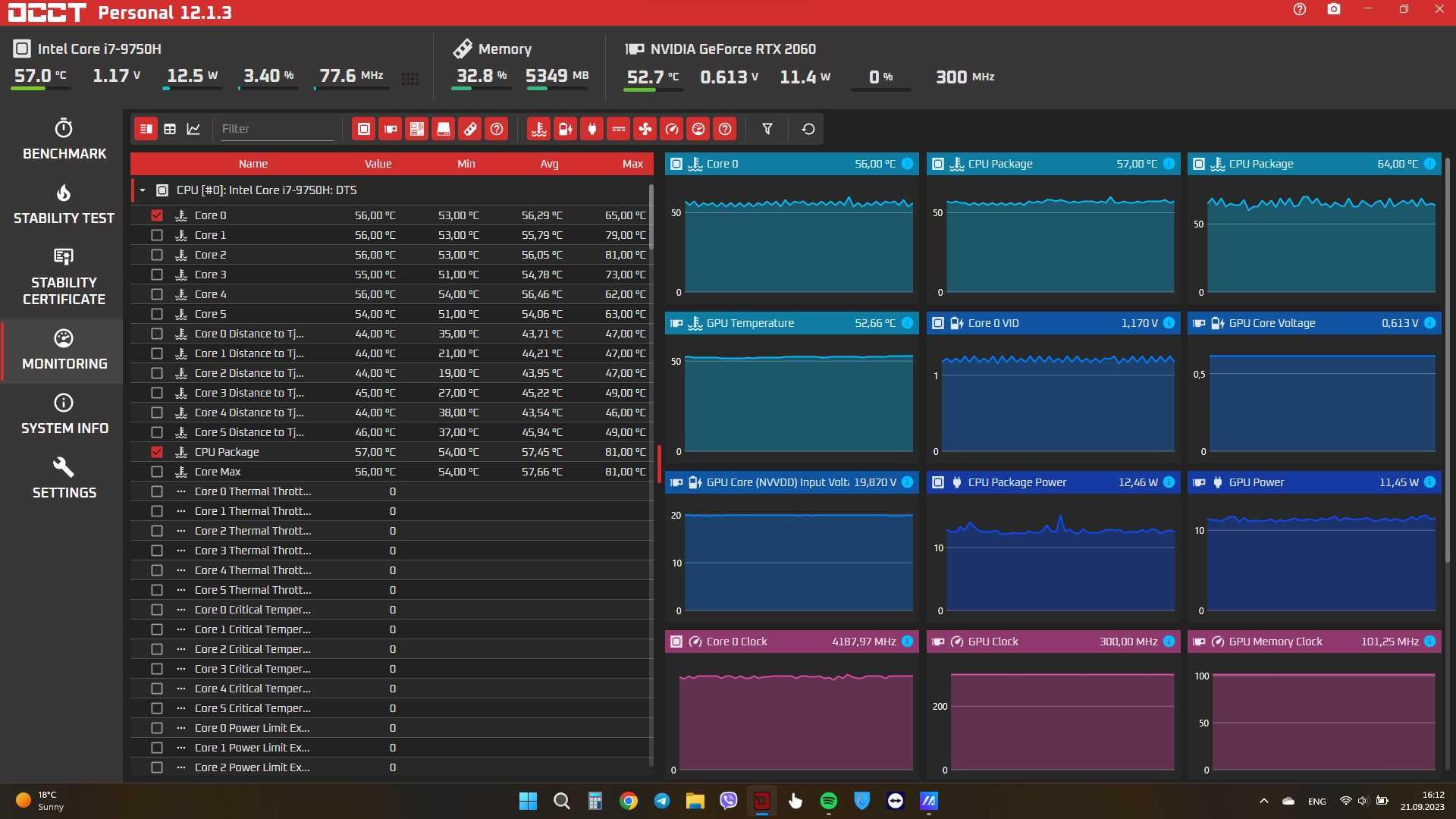
Task: Toggle the clock speed sensor filter
Action: [672, 129]
